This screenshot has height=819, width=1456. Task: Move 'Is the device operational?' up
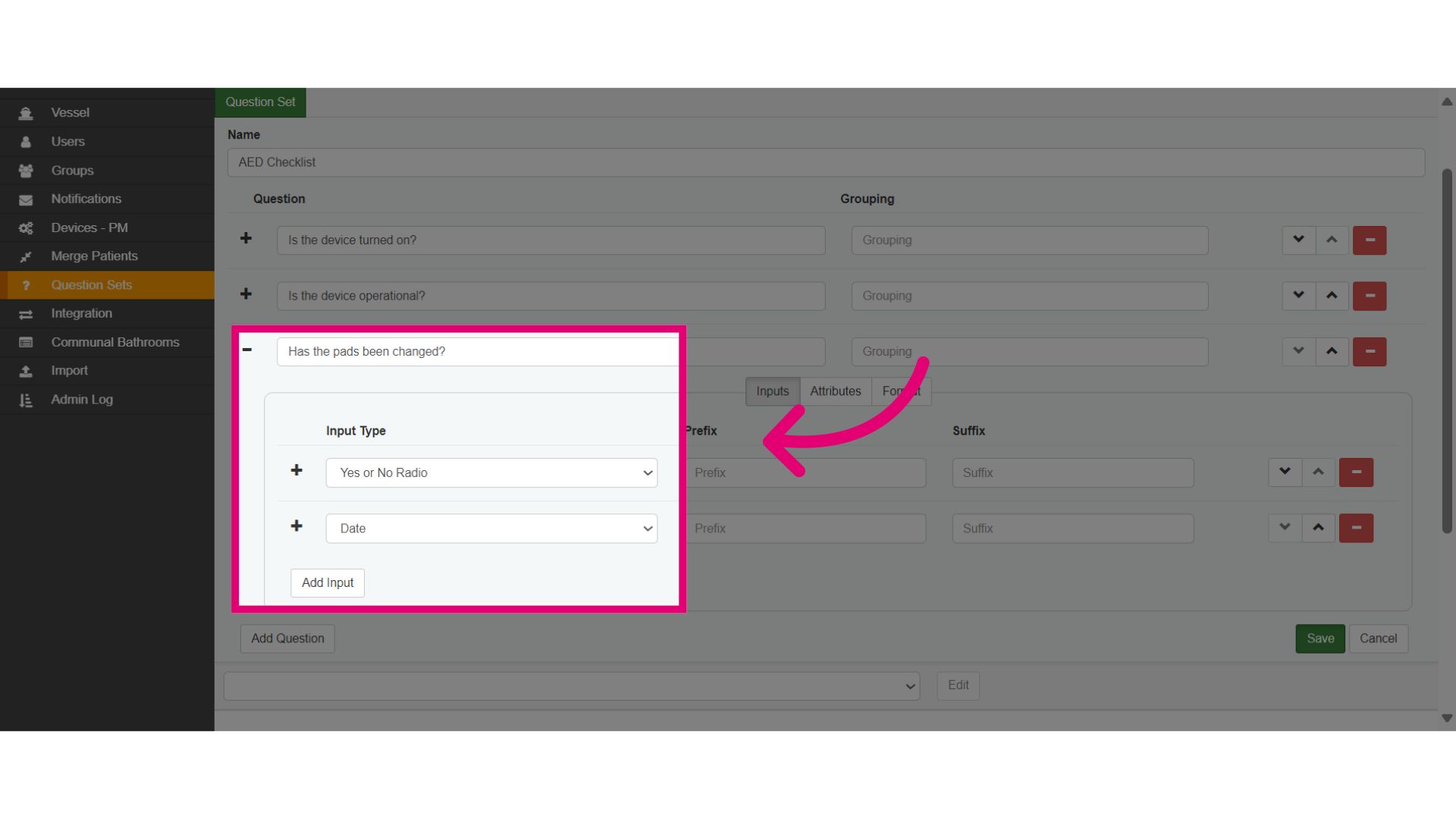[1332, 296]
